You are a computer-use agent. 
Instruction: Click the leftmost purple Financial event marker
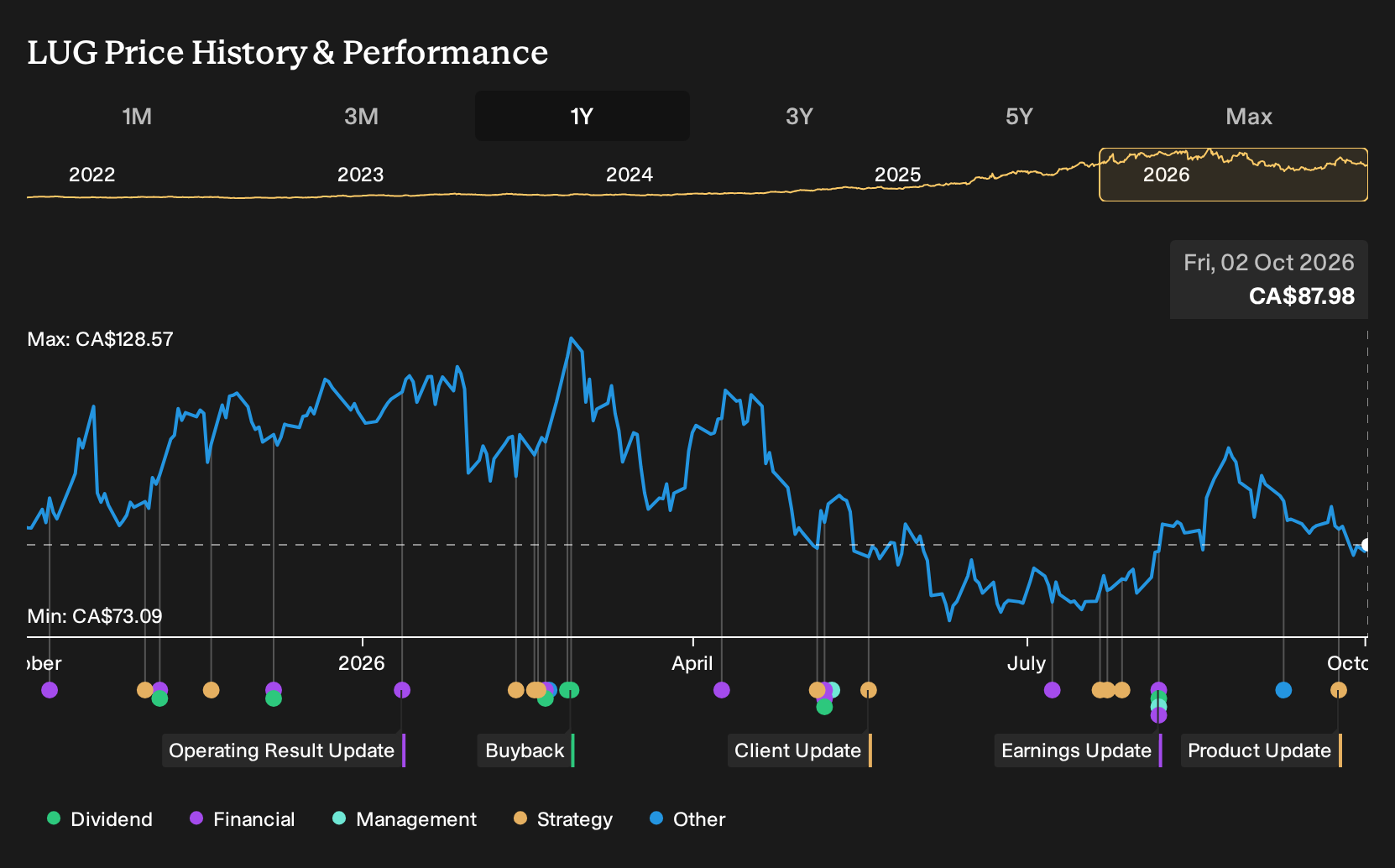point(50,690)
